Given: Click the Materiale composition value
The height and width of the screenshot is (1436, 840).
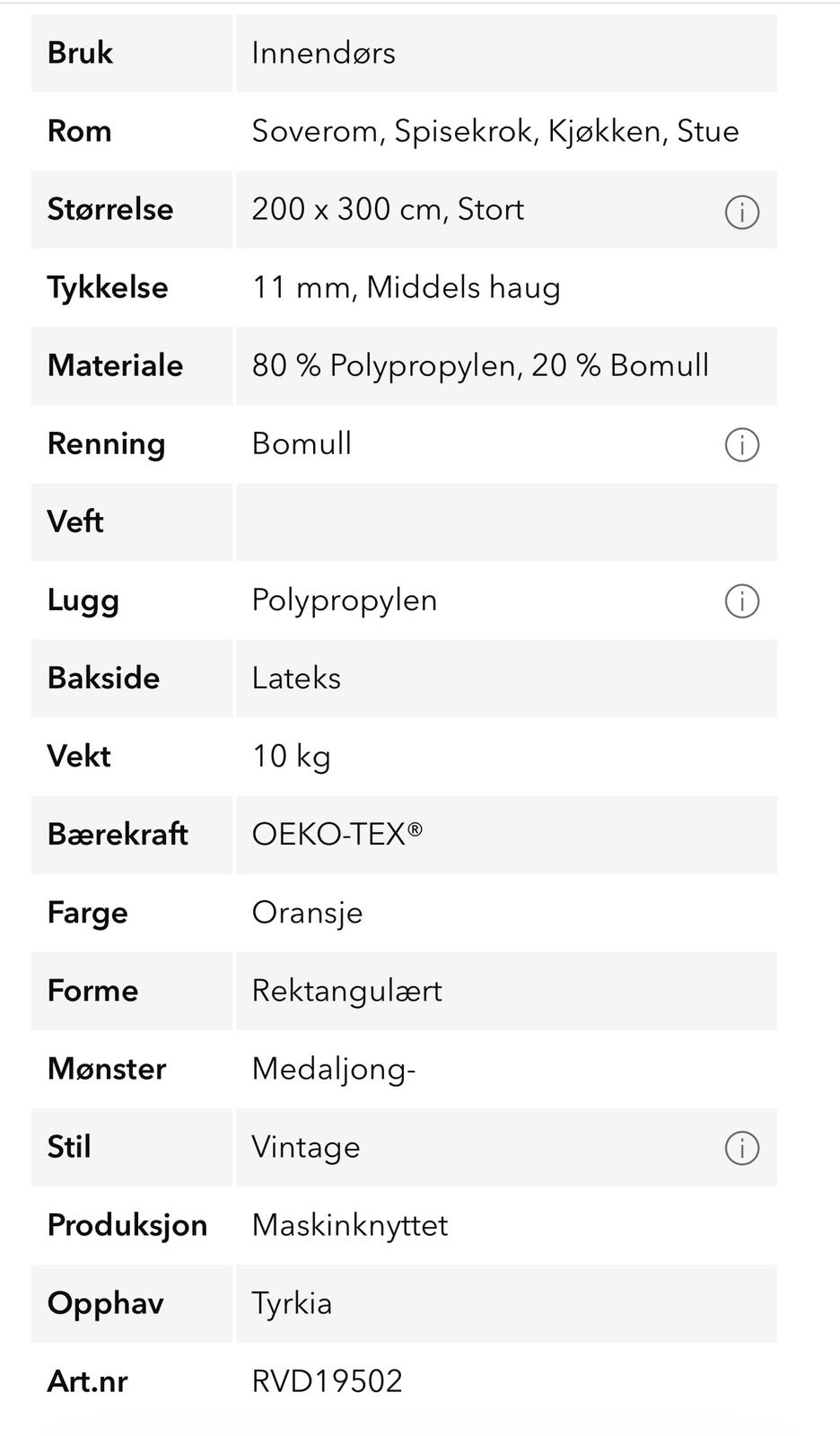Looking at the screenshot, I should pos(480,365).
